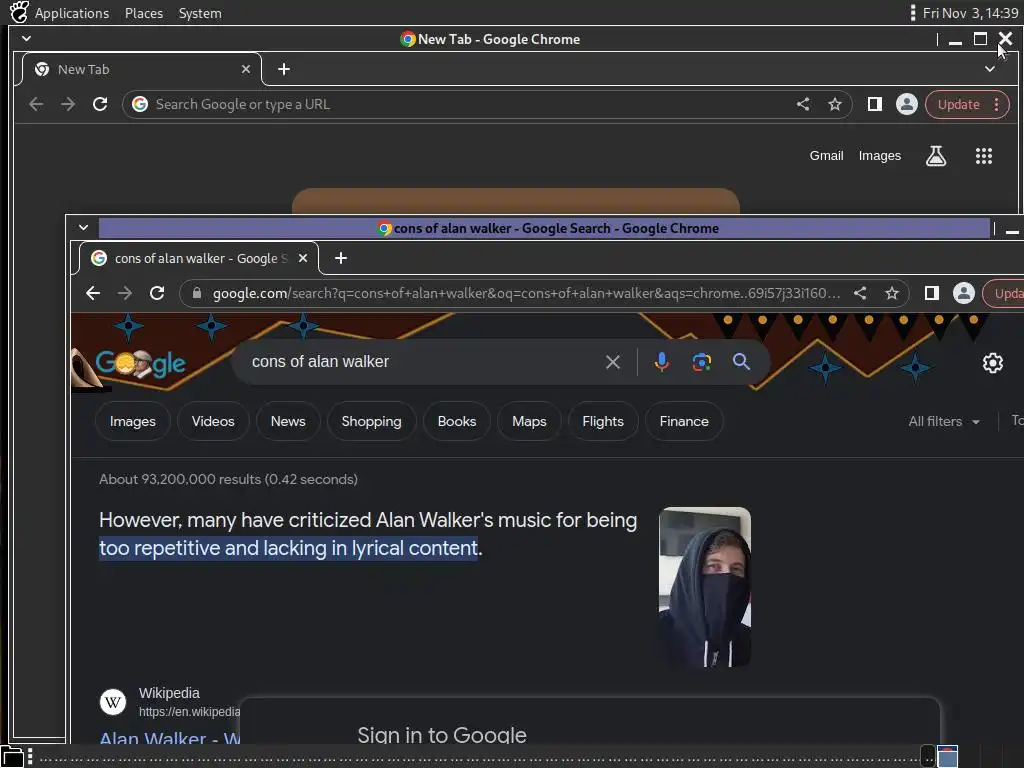
Task: Click the Google doodle logo
Action: (x=140, y=364)
